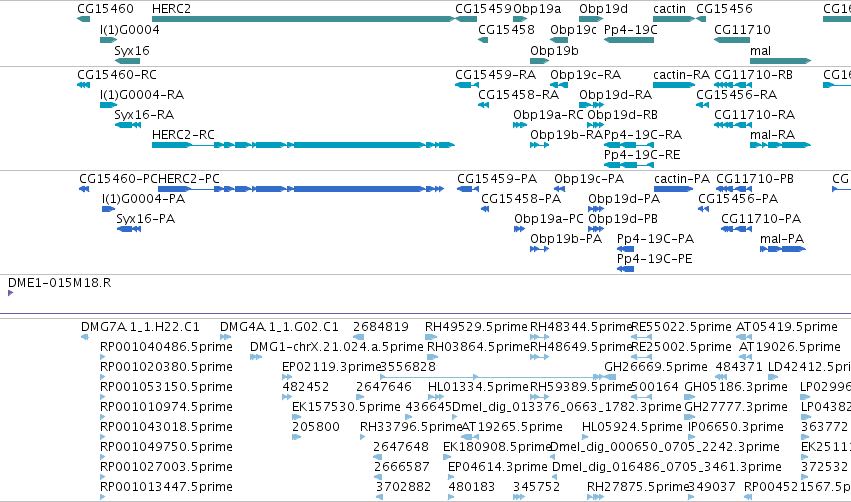Screen dimensions: 851x502
Task: Click the purple DME1-015M18.R arrow marker
Action: coord(10,293)
